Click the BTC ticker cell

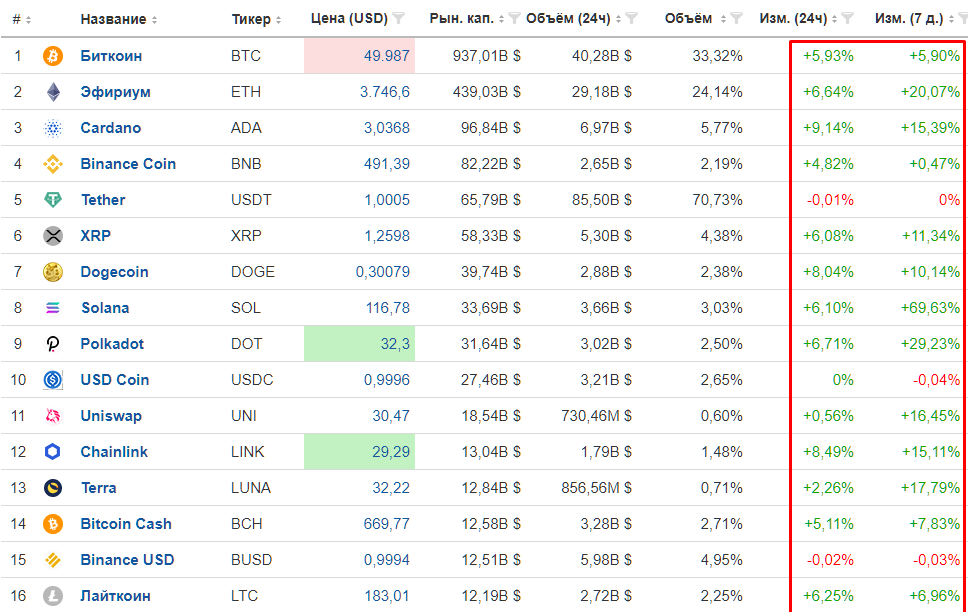246,56
